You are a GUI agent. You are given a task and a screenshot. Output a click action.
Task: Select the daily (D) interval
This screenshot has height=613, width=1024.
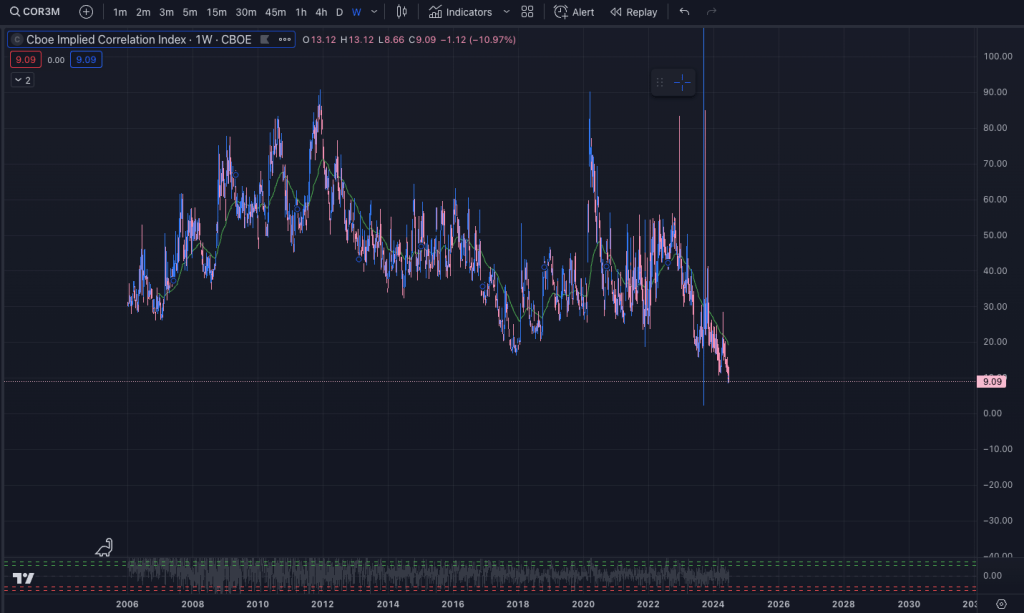click(x=339, y=12)
